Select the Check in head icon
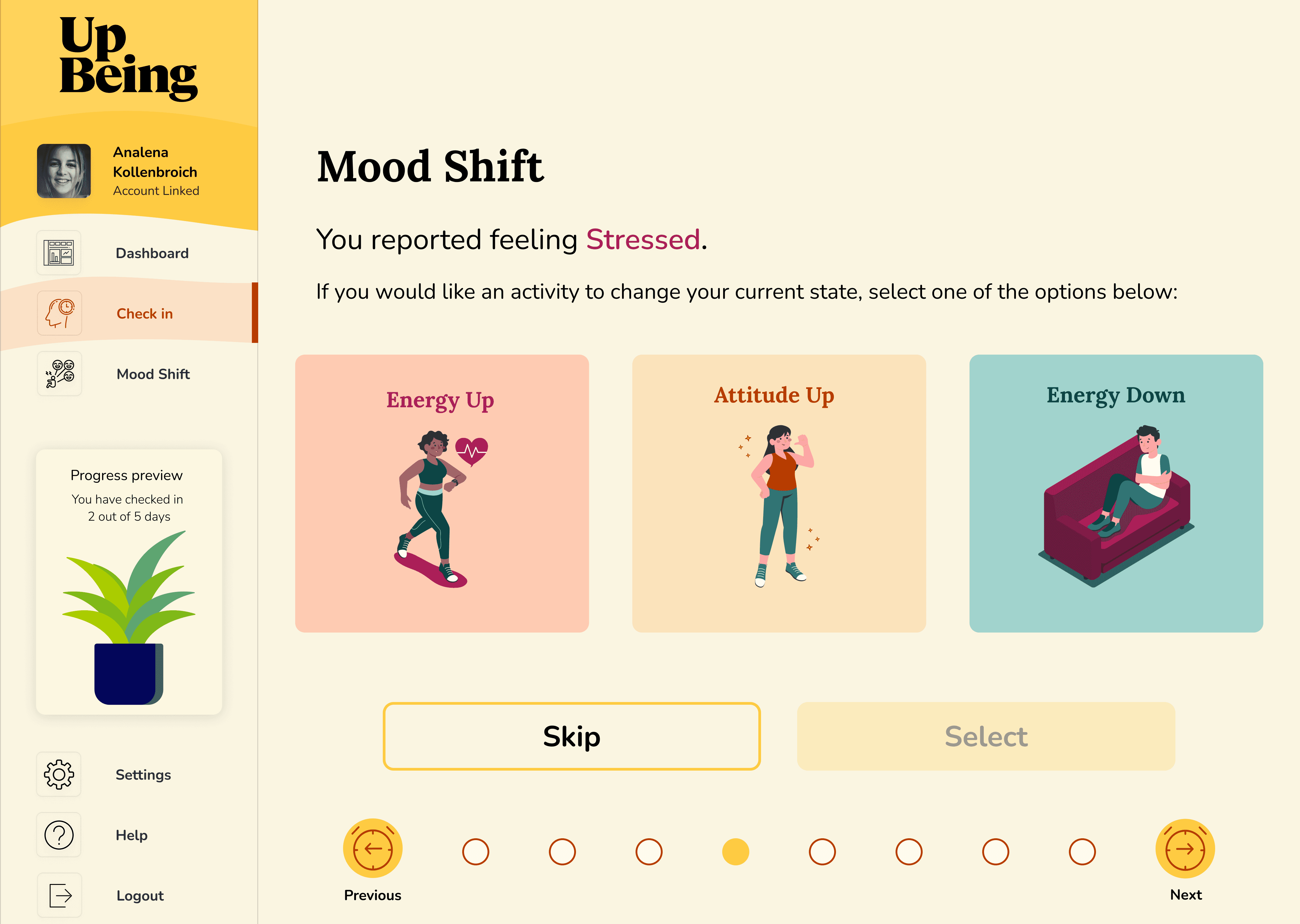Screen dimensions: 1300x924 click(x=59, y=313)
